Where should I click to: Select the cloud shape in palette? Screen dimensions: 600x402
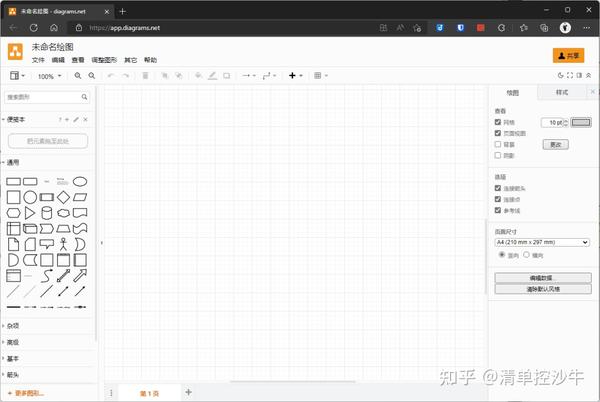pos(64,213)
